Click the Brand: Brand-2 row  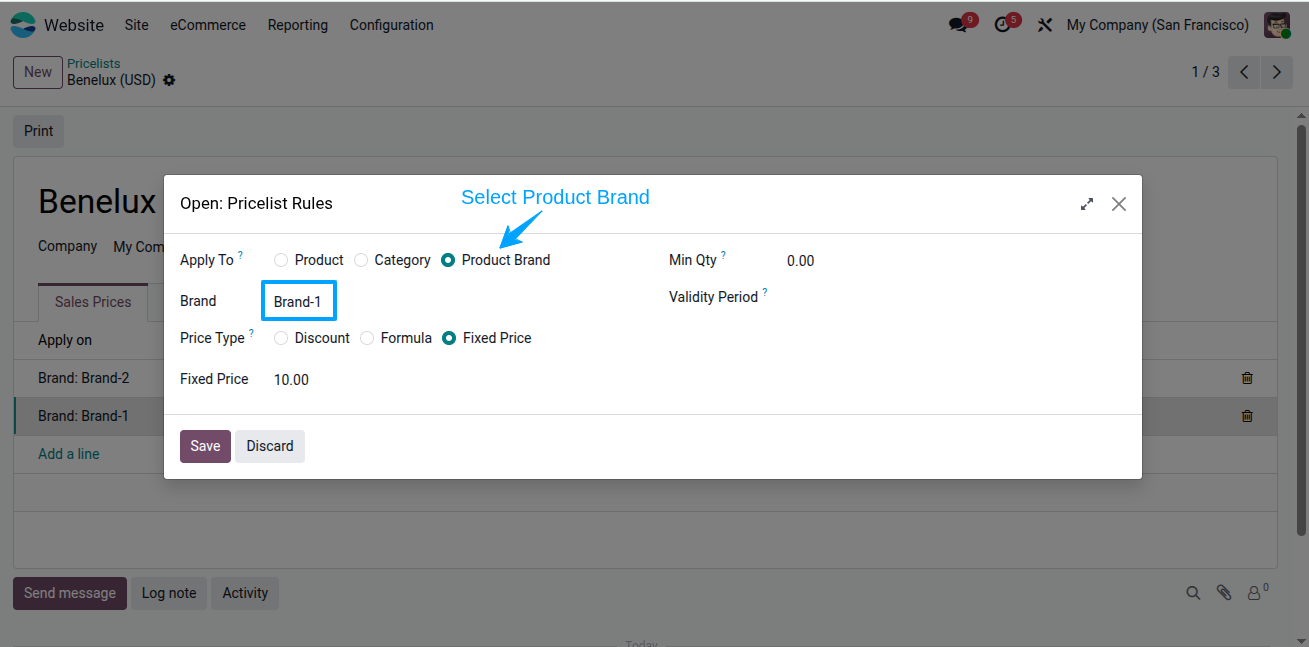pyautogui.click(x=645, y=378)
